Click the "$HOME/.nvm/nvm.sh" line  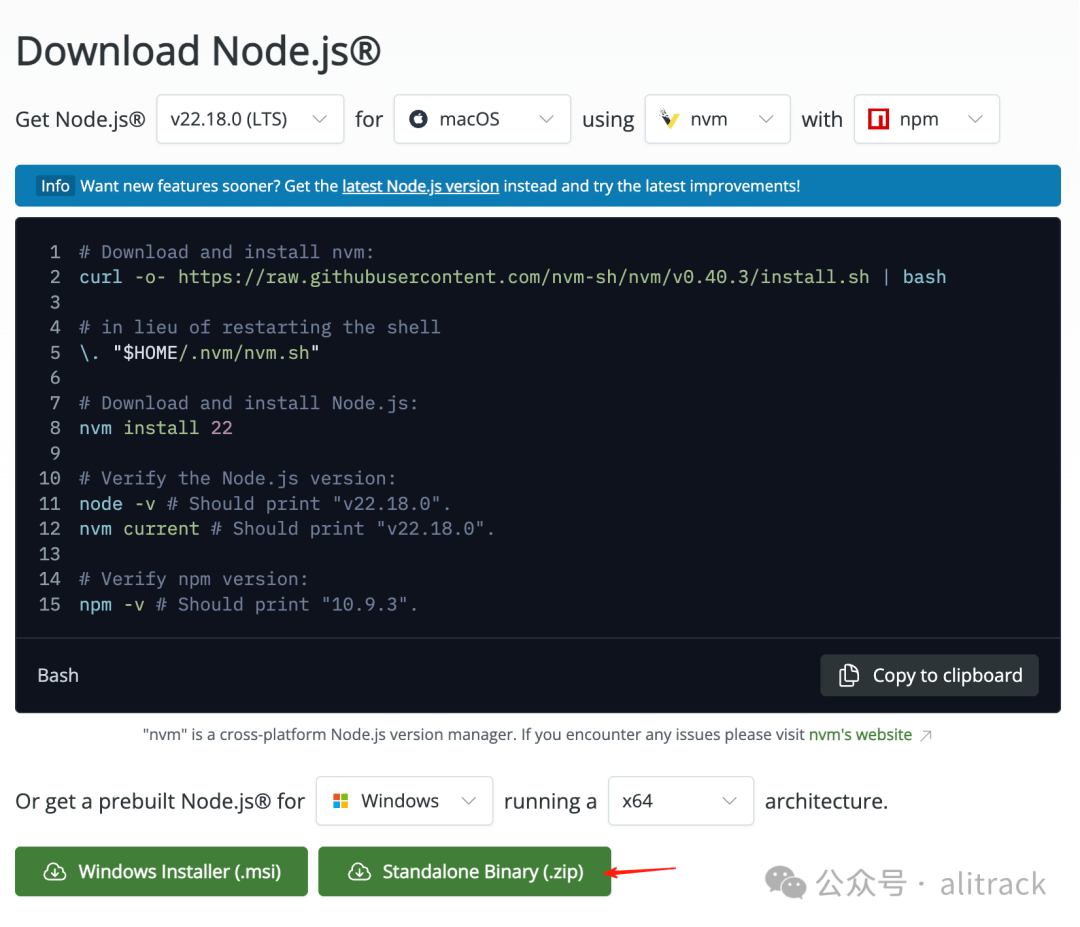coord(199,353)
